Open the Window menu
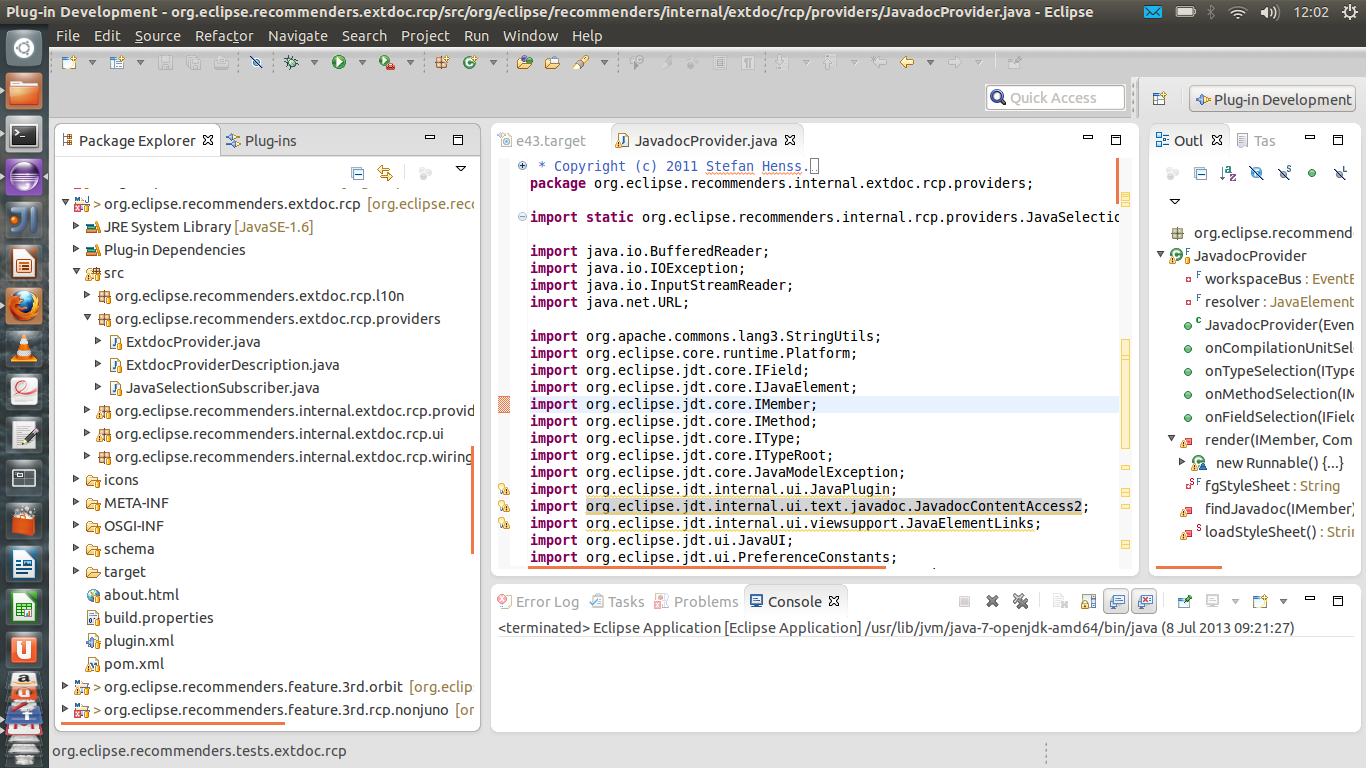This screenshot has width=1366, height=768. click(530, 35)
